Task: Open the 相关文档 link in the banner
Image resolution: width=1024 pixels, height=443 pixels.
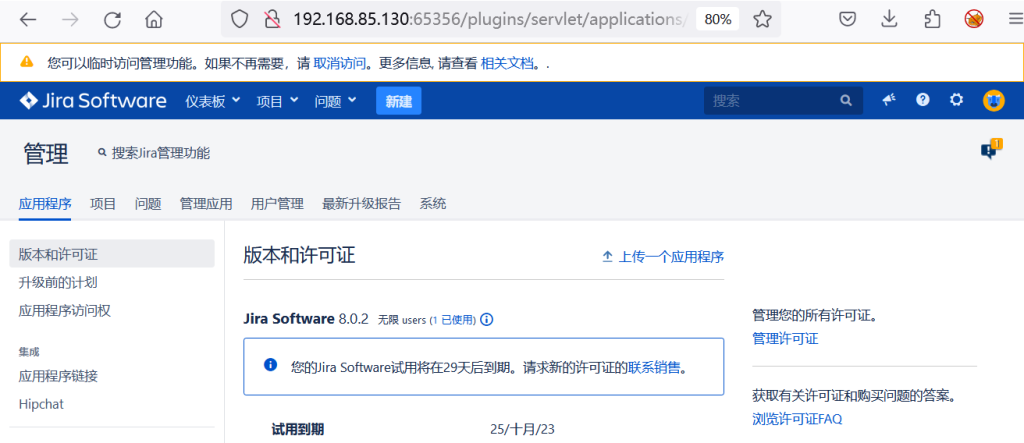Action: tap(507, 63)
